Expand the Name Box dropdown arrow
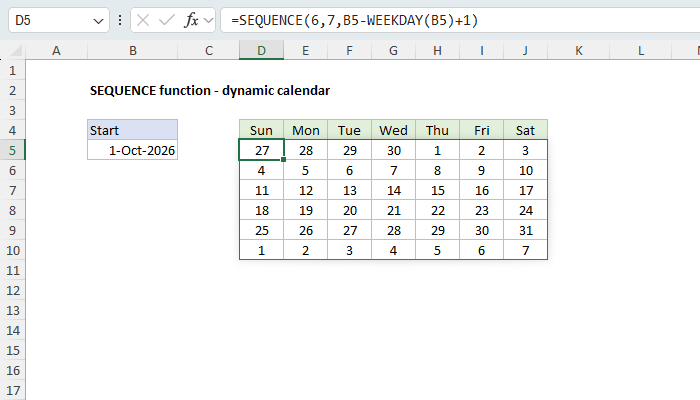Image resolution: width=700 pixels, height=400 pixels. 98,21
